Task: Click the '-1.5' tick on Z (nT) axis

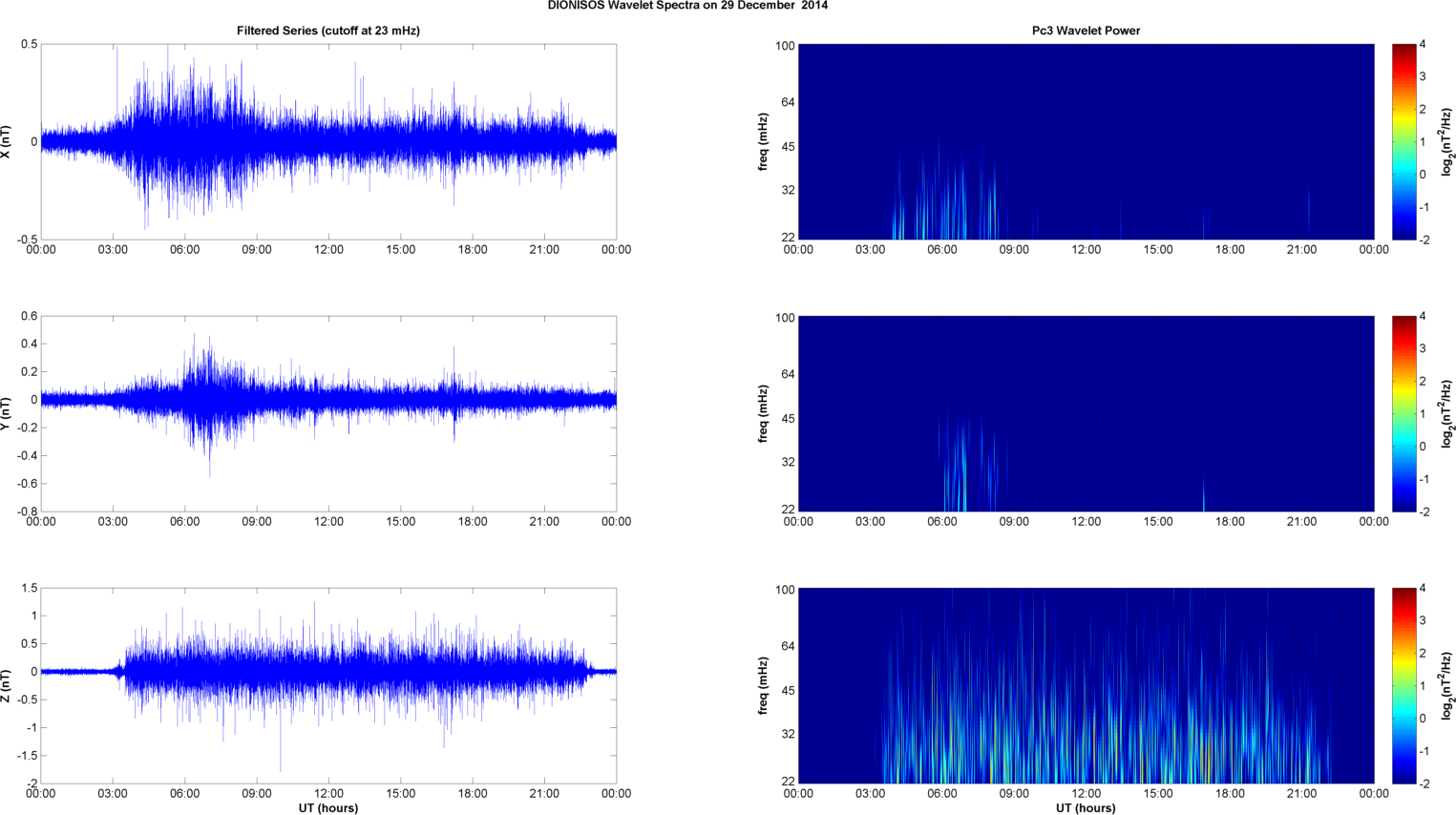Action: click(x=26, y=756)
